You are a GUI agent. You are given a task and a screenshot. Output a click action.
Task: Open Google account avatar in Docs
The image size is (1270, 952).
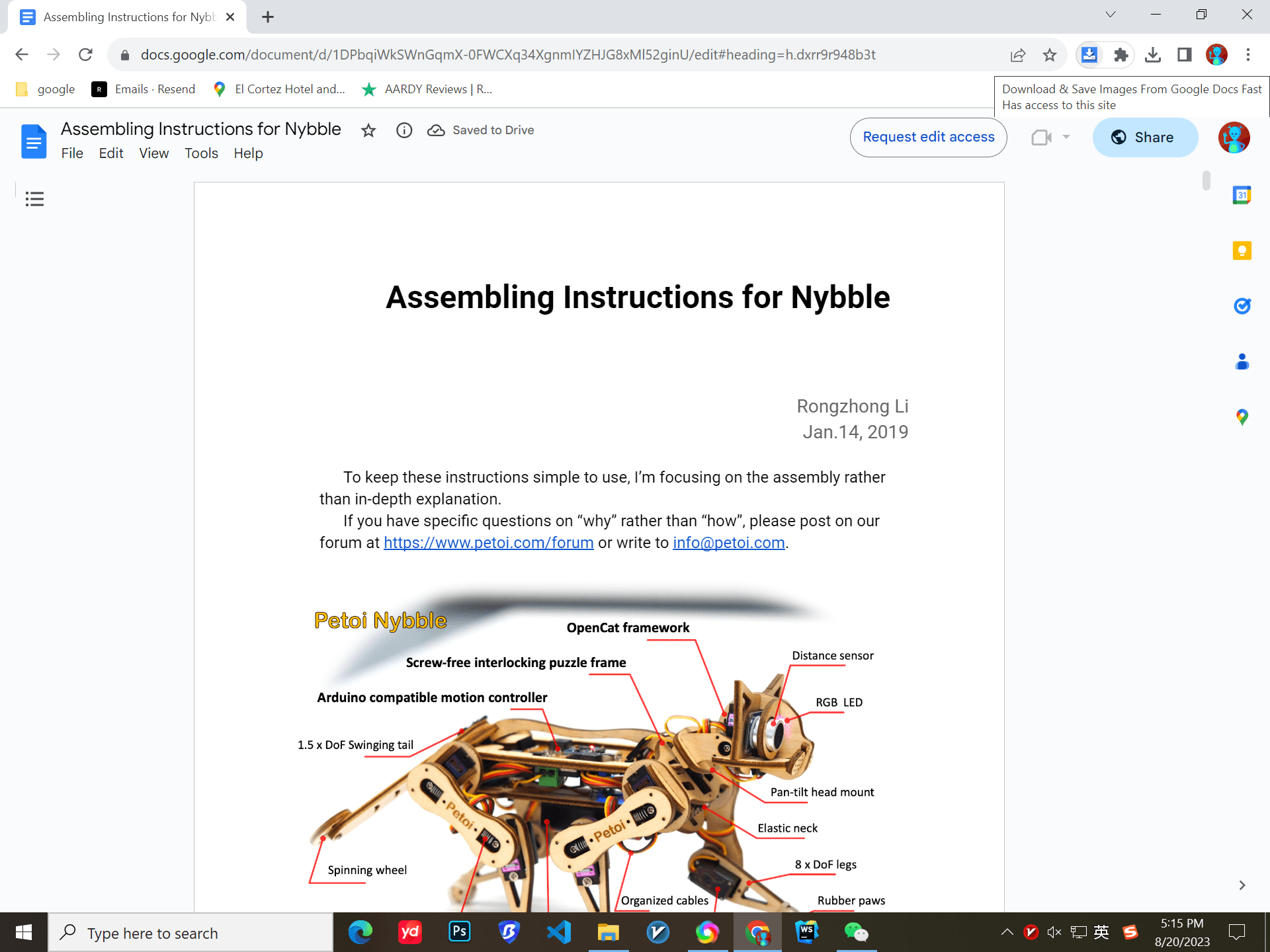pyautogui.click(x=1234, y=138)
